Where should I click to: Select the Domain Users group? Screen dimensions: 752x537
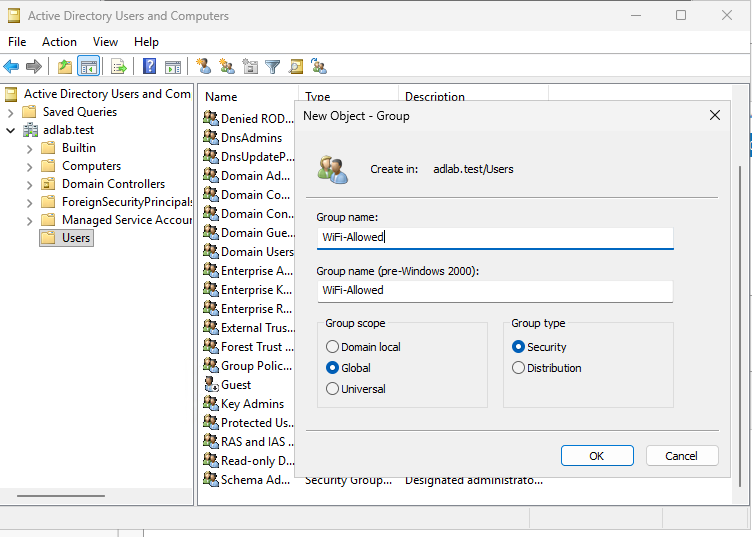coord(248,251)
